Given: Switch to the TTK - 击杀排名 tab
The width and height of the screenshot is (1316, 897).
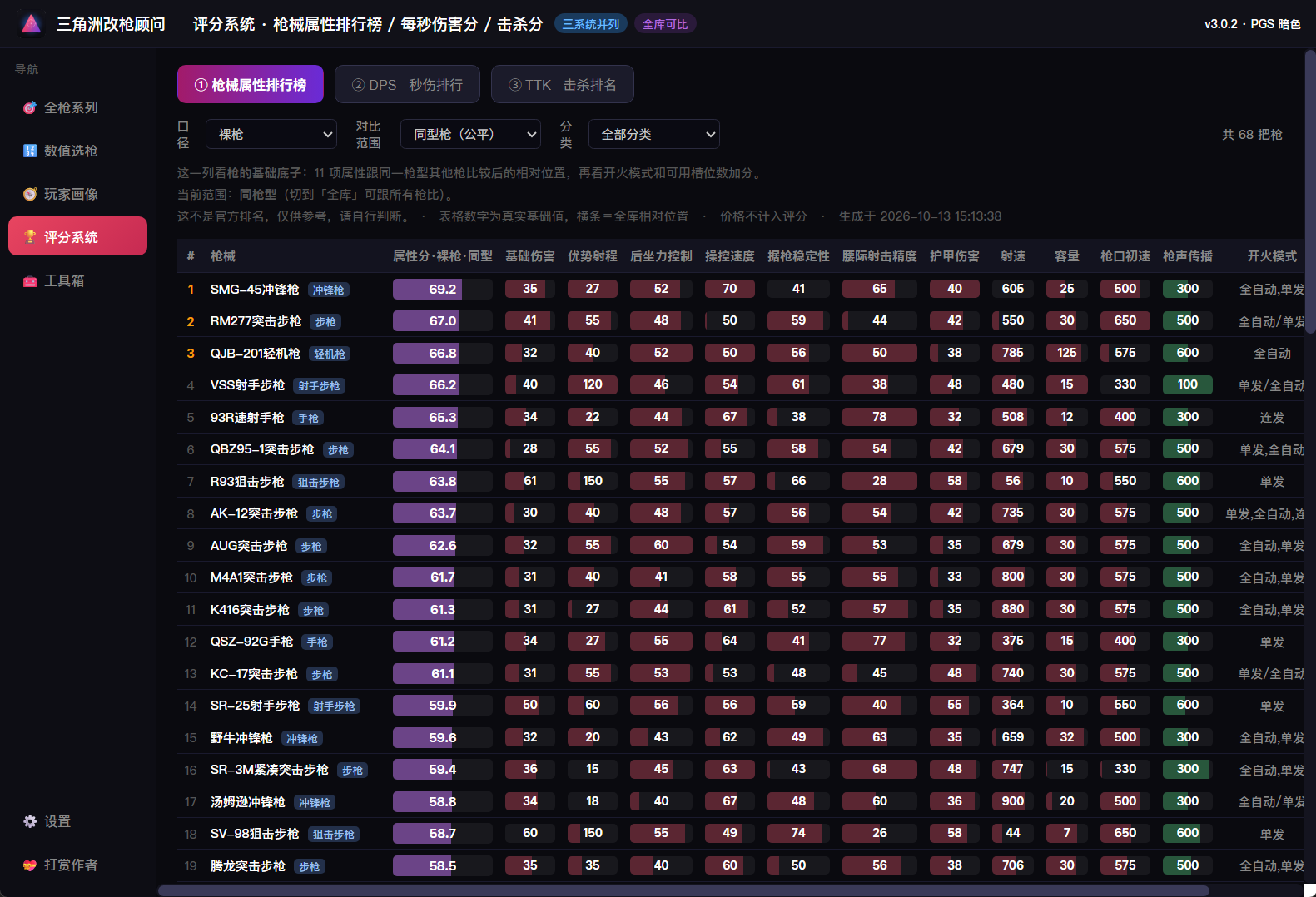Looking at the screenshot, I should (x=563, y=84).
